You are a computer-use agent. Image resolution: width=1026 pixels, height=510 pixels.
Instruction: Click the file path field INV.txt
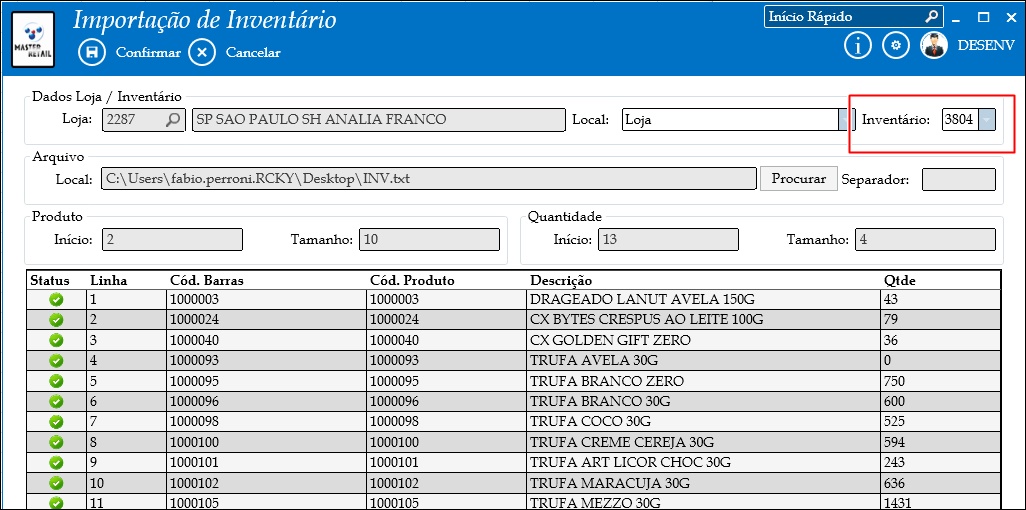click(428, 179)
